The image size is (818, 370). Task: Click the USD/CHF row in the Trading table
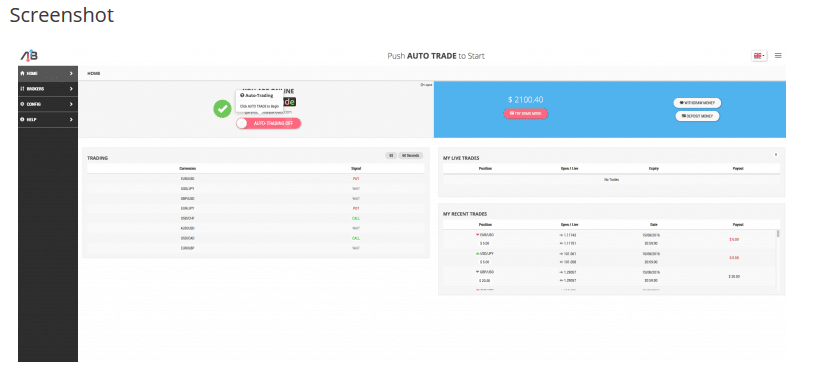[256, 218]
